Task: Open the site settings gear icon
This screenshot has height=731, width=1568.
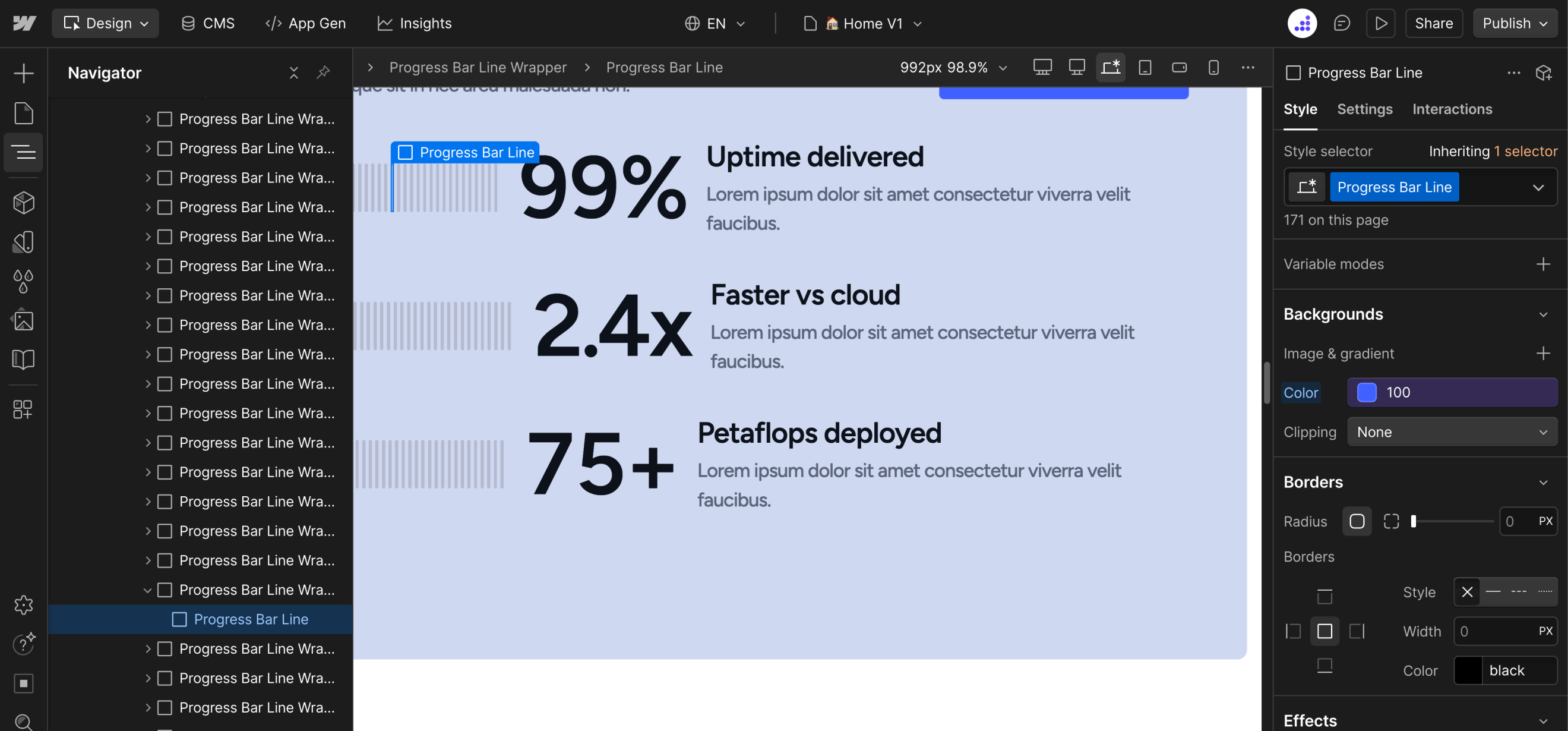Action: point(23,604)
